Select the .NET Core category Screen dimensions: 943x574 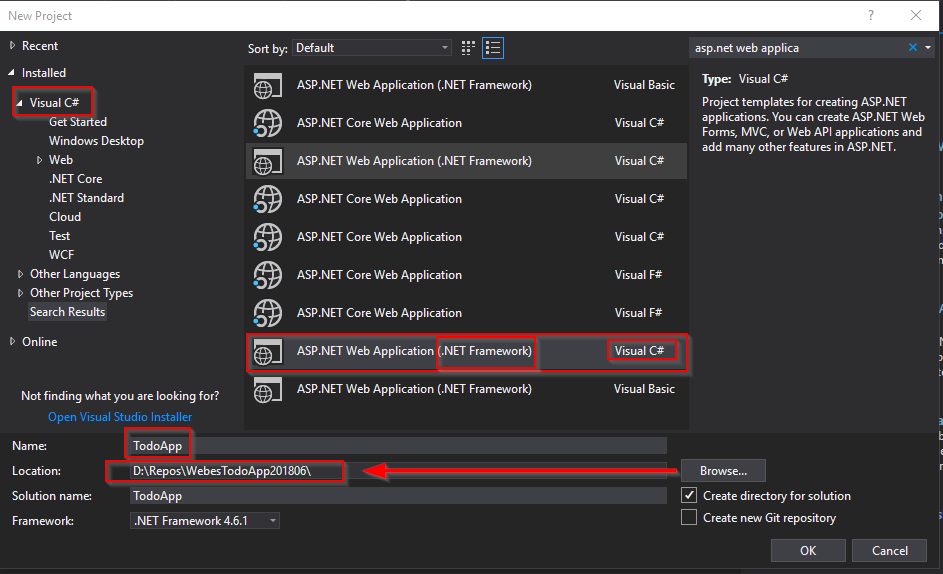75,179
